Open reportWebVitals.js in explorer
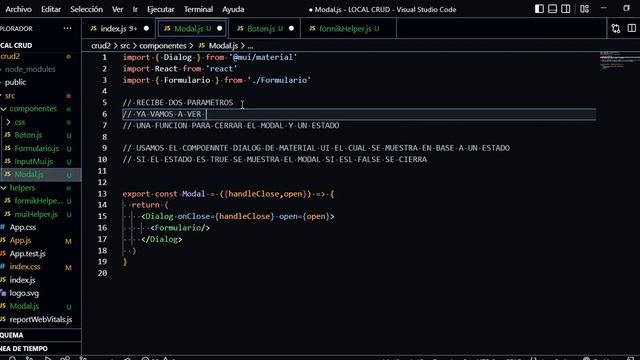Viewport: 640px width, 360px height. (x=40, y=320)
